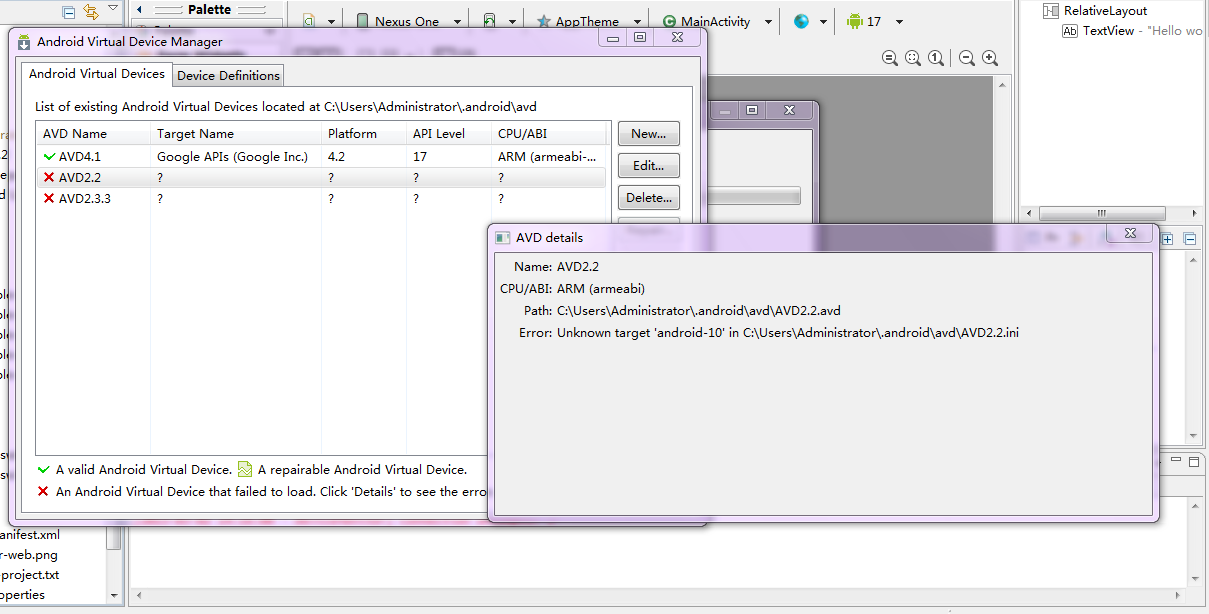Click the properties panel scroll-up arrow
This screenshot has height=614, width=1209.
pos(1193,258)
